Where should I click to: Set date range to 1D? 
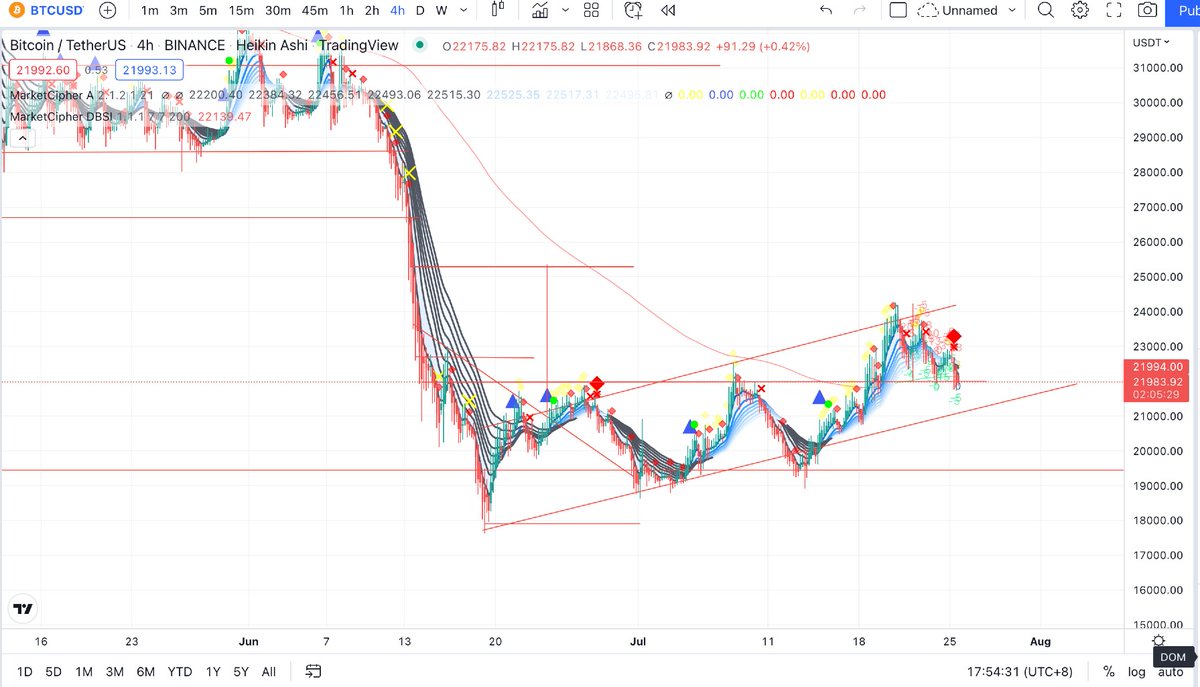tap(25, 671)
